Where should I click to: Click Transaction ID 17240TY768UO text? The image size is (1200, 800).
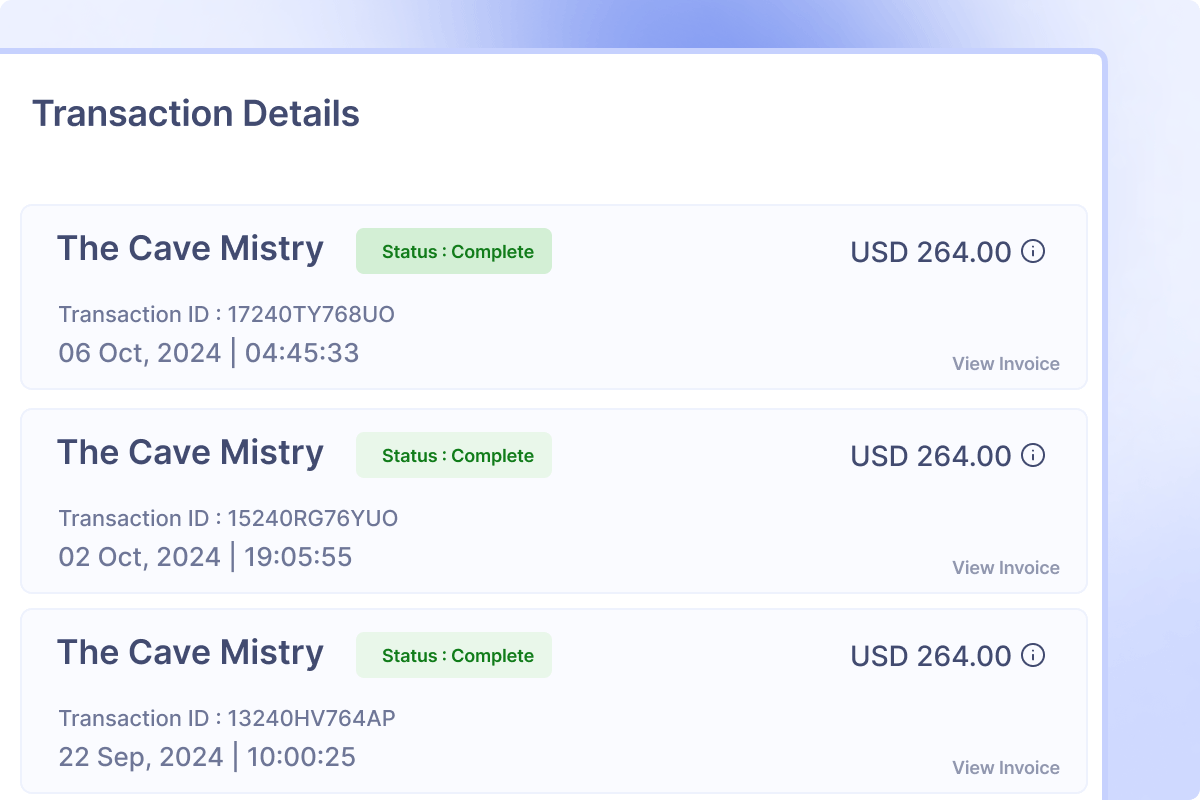click(x=227, y=314)
